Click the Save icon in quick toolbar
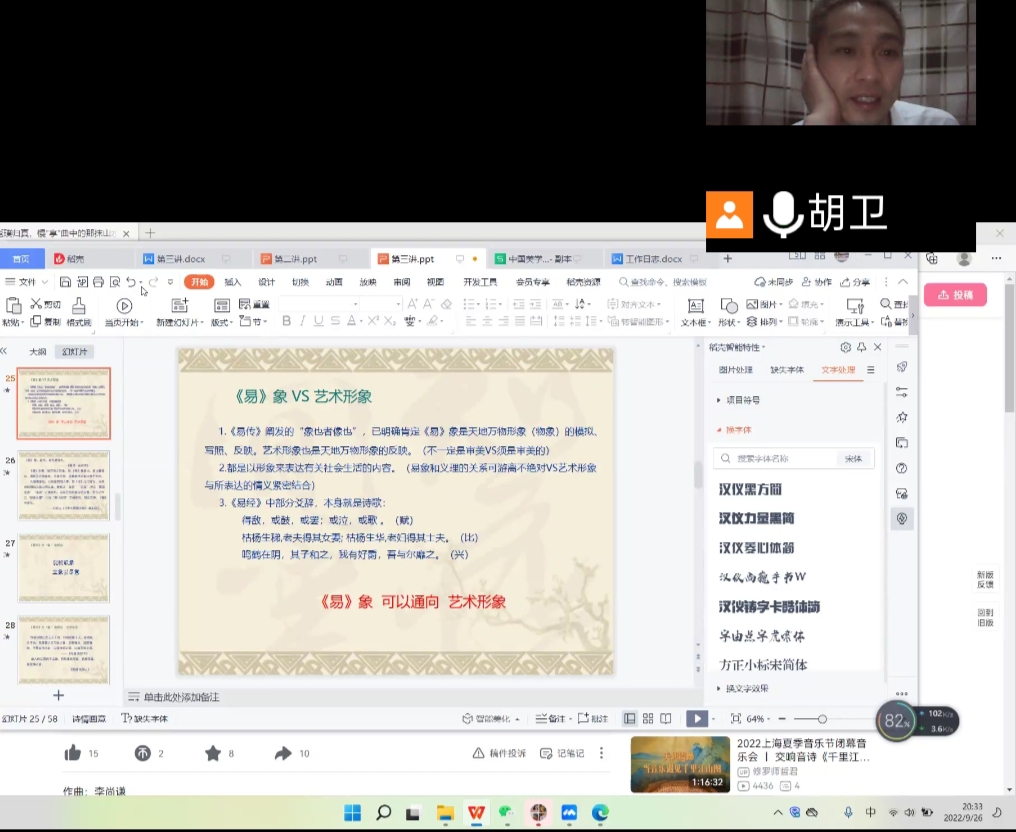The height and width of the screenshot is (832, 1016). (x=65, y=282)
